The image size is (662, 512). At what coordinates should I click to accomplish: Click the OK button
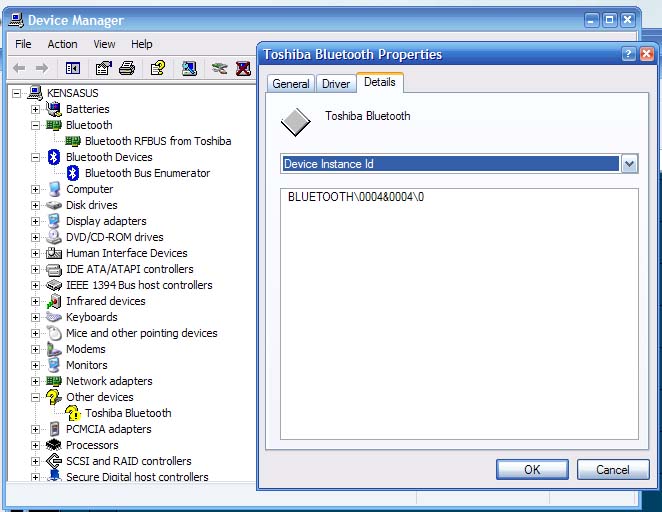532,469
